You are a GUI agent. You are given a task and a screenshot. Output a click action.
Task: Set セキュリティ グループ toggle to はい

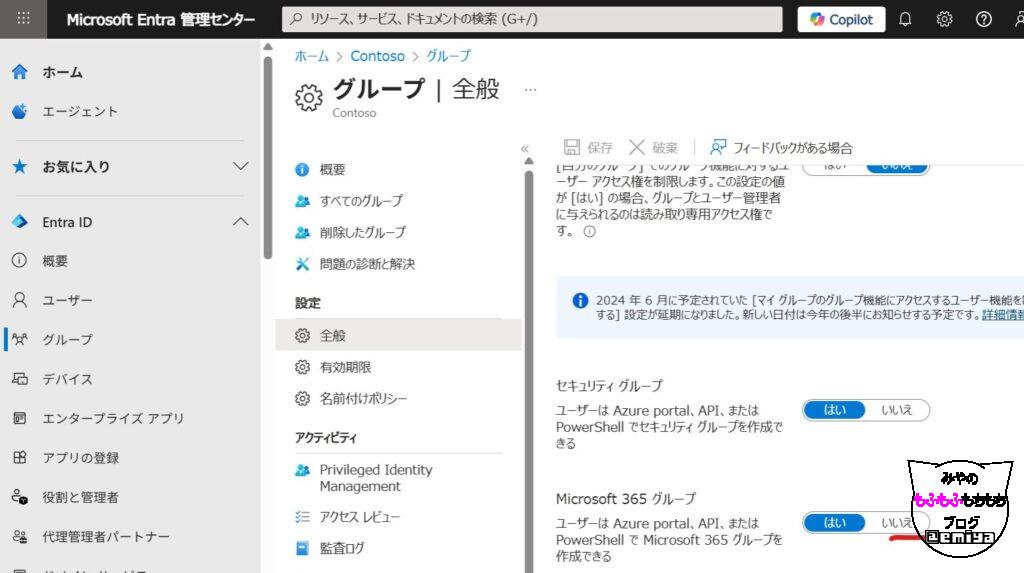pos(835,410)
